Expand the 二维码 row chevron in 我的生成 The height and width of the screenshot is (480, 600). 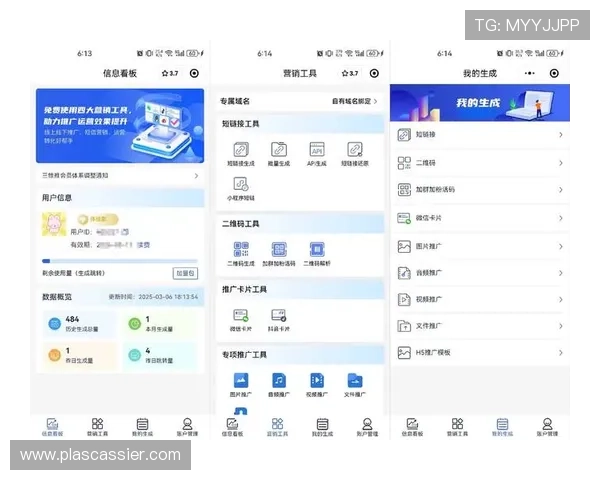click(561, 163)
